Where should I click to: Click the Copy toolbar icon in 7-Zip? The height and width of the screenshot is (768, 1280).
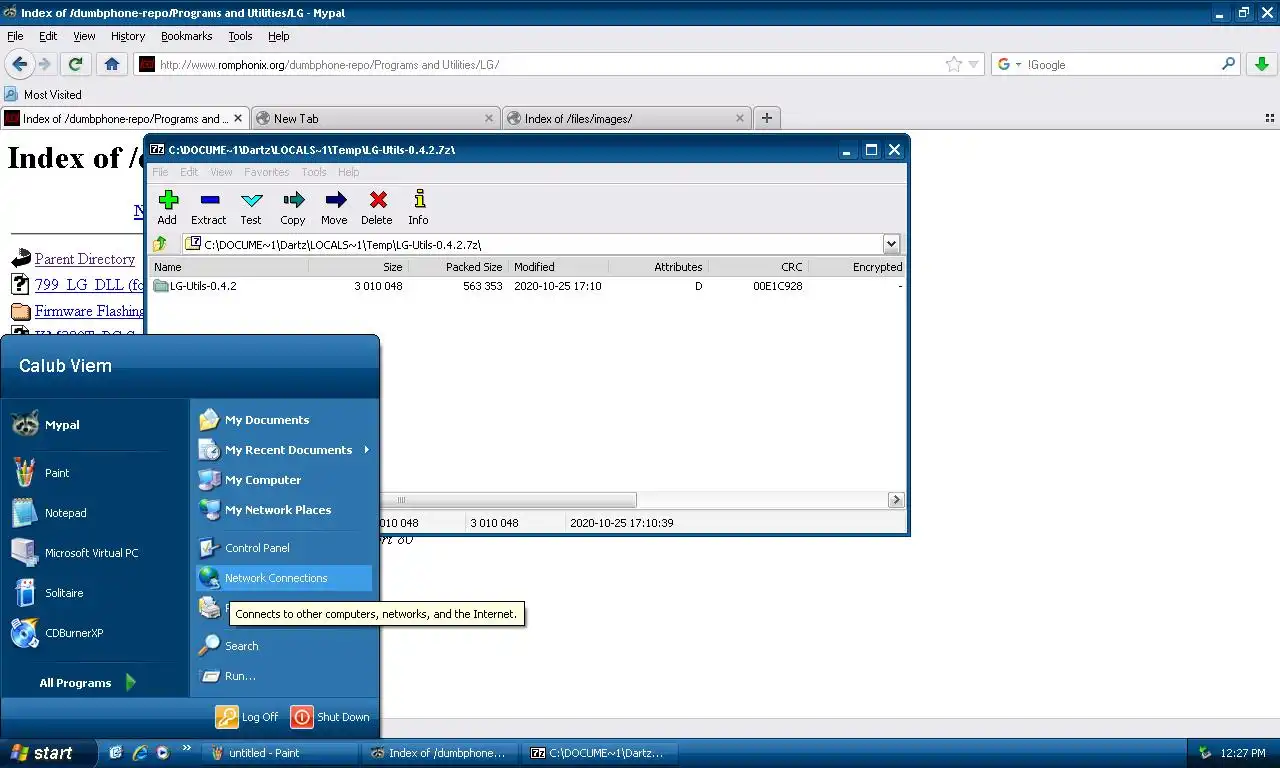click(293, 208)
